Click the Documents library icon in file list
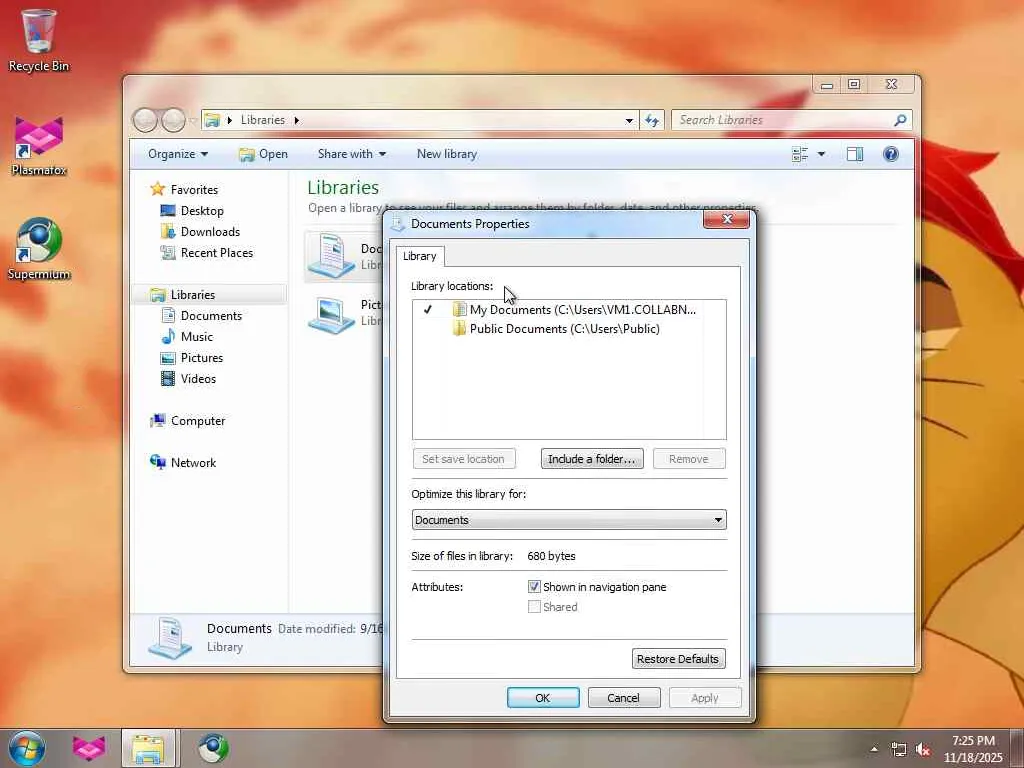This screenshot has height=768, width=1024. [x=332, y=255]
